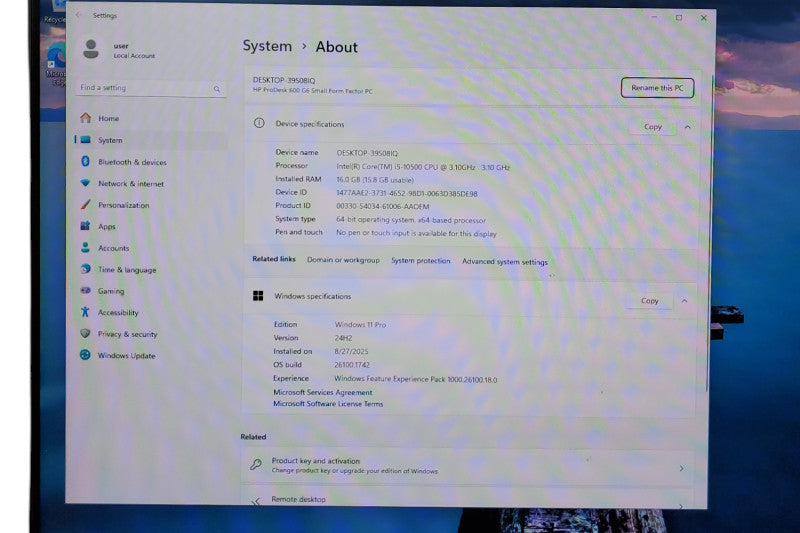Click the Product key and activation key icon
The image size is (800, 533).
point(256,464)
